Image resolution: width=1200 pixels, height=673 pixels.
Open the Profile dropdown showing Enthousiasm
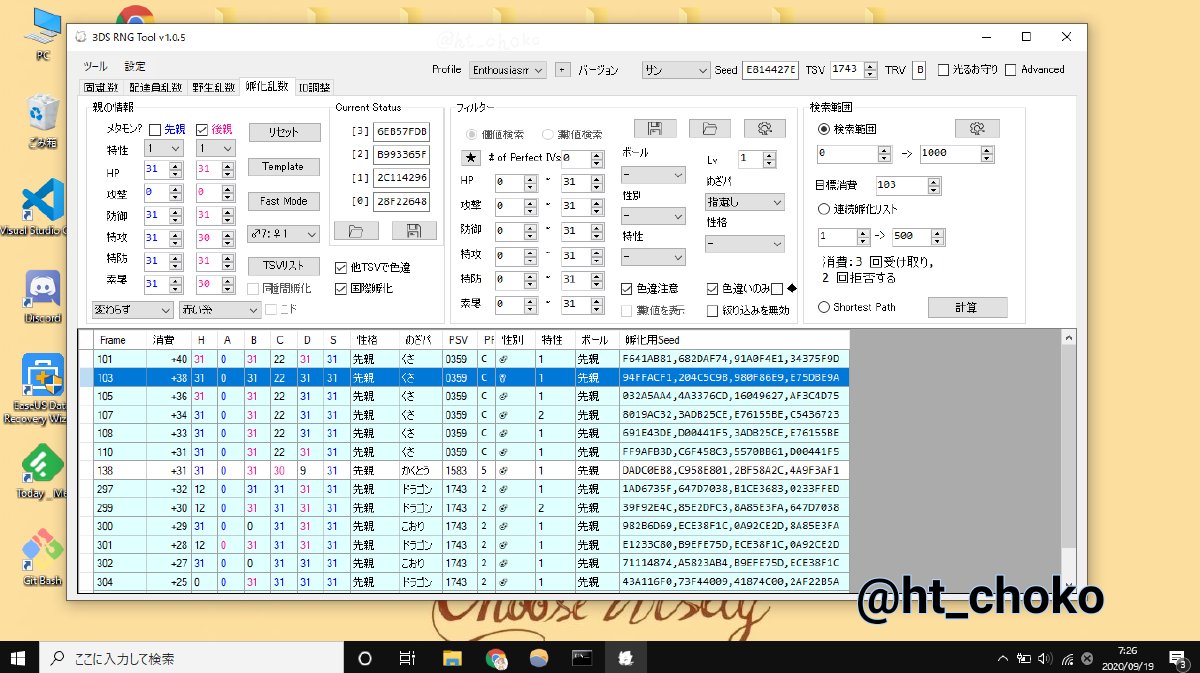click(x=508, y=70)
